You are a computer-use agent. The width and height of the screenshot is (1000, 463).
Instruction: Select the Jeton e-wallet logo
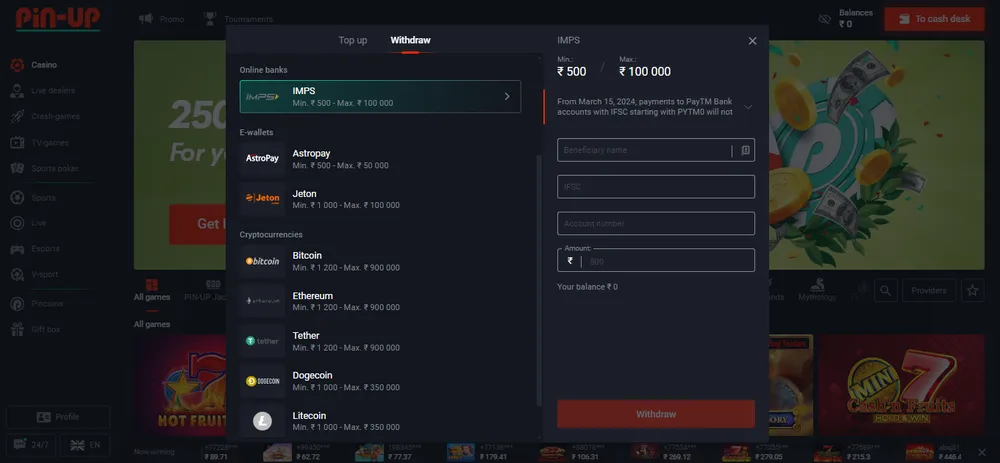point(262,198)
